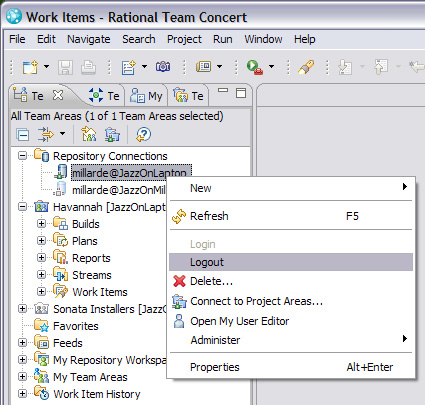Choose Delete... from the context menu

(291, 281)
